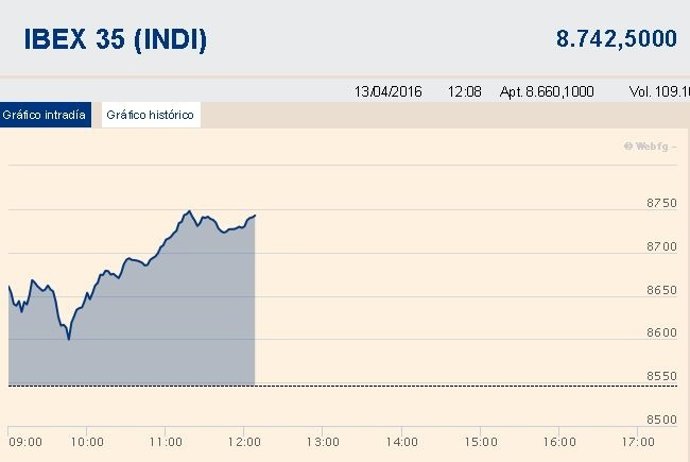Switch to the Gráfico histórico tab
Viewport: 690px width, 462px height.
tap(150, 115)
